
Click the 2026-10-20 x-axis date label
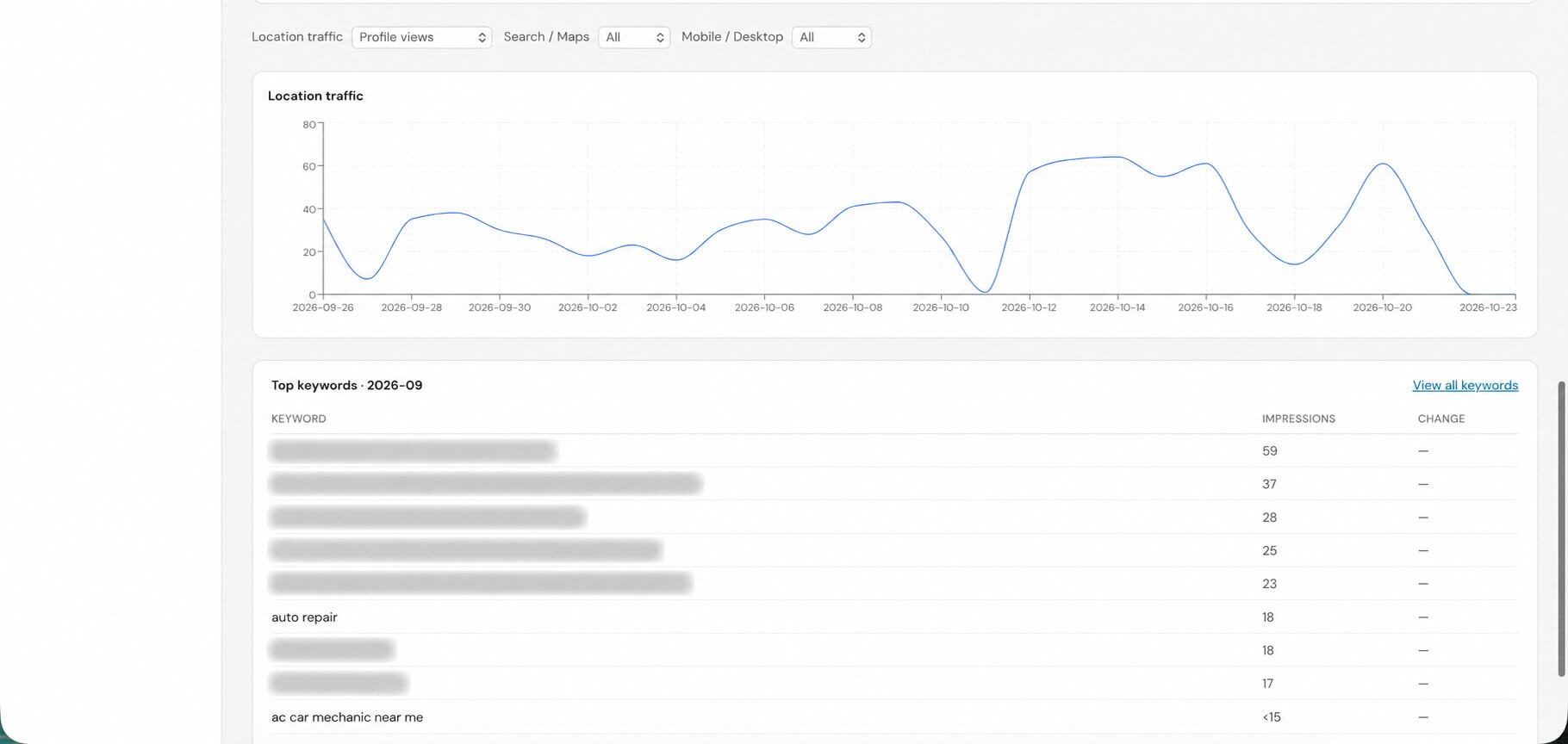(1382, 307)
